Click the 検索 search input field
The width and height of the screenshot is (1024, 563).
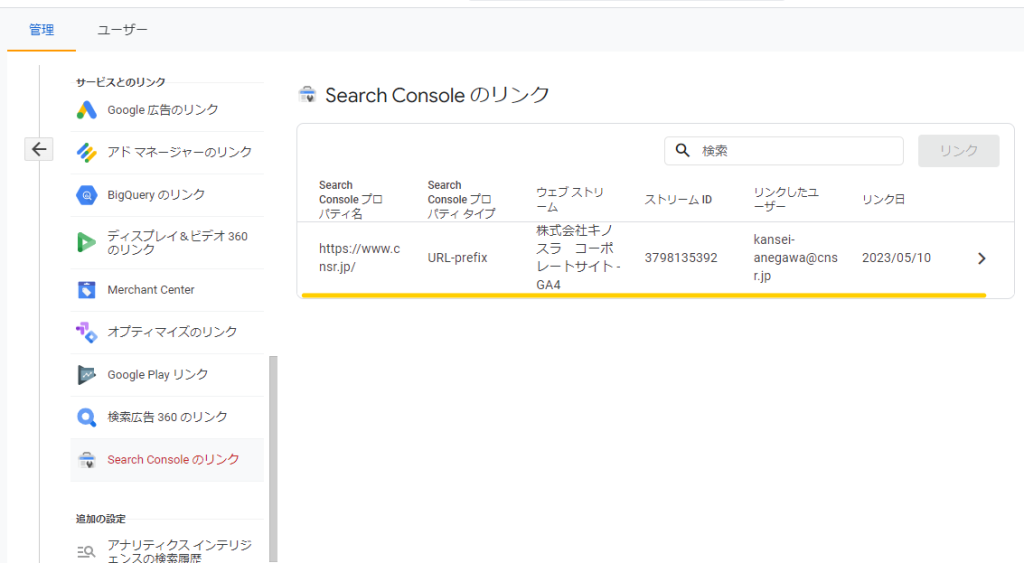point(784,151)
